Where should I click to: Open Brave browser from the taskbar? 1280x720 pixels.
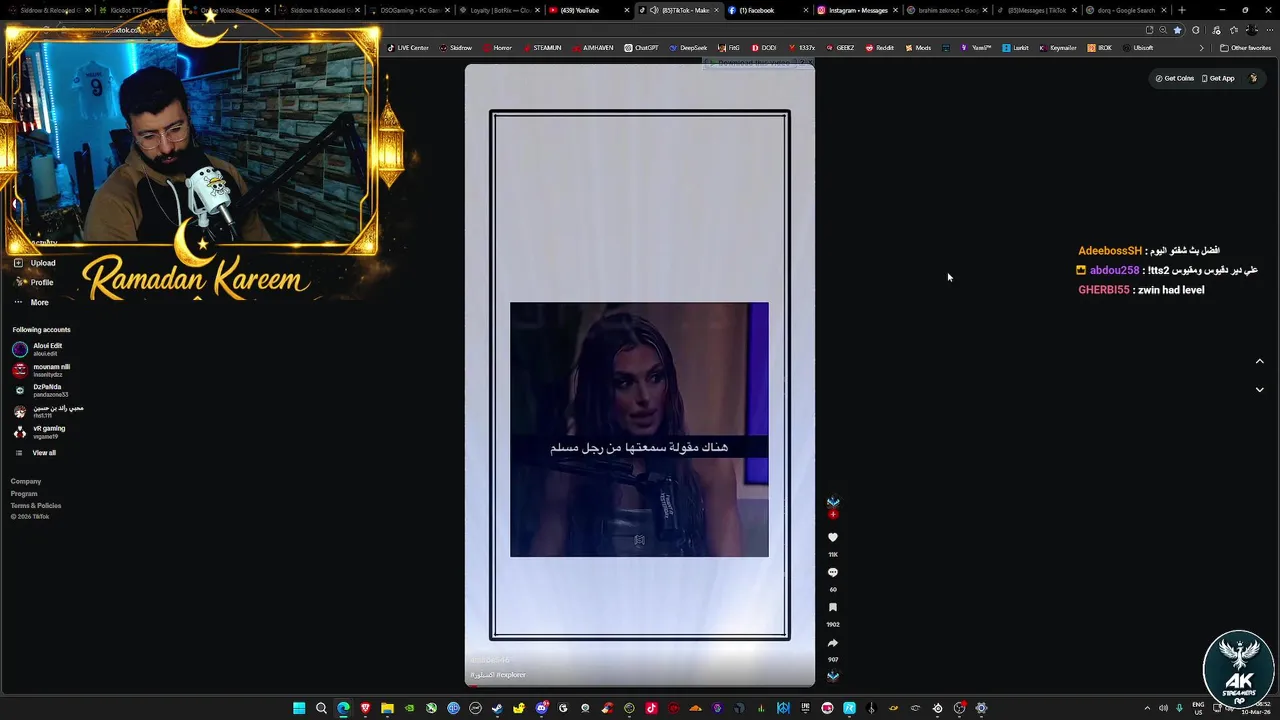click(x=365, y=708)
